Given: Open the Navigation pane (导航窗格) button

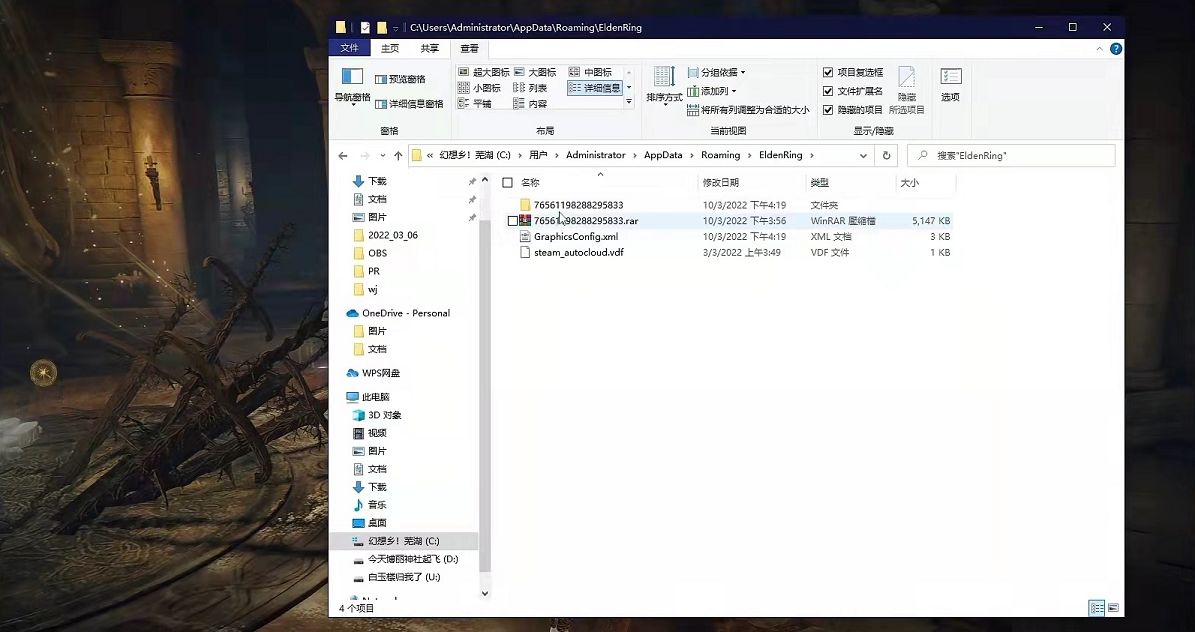Looking at the screenshot, I should pos(352,84).
